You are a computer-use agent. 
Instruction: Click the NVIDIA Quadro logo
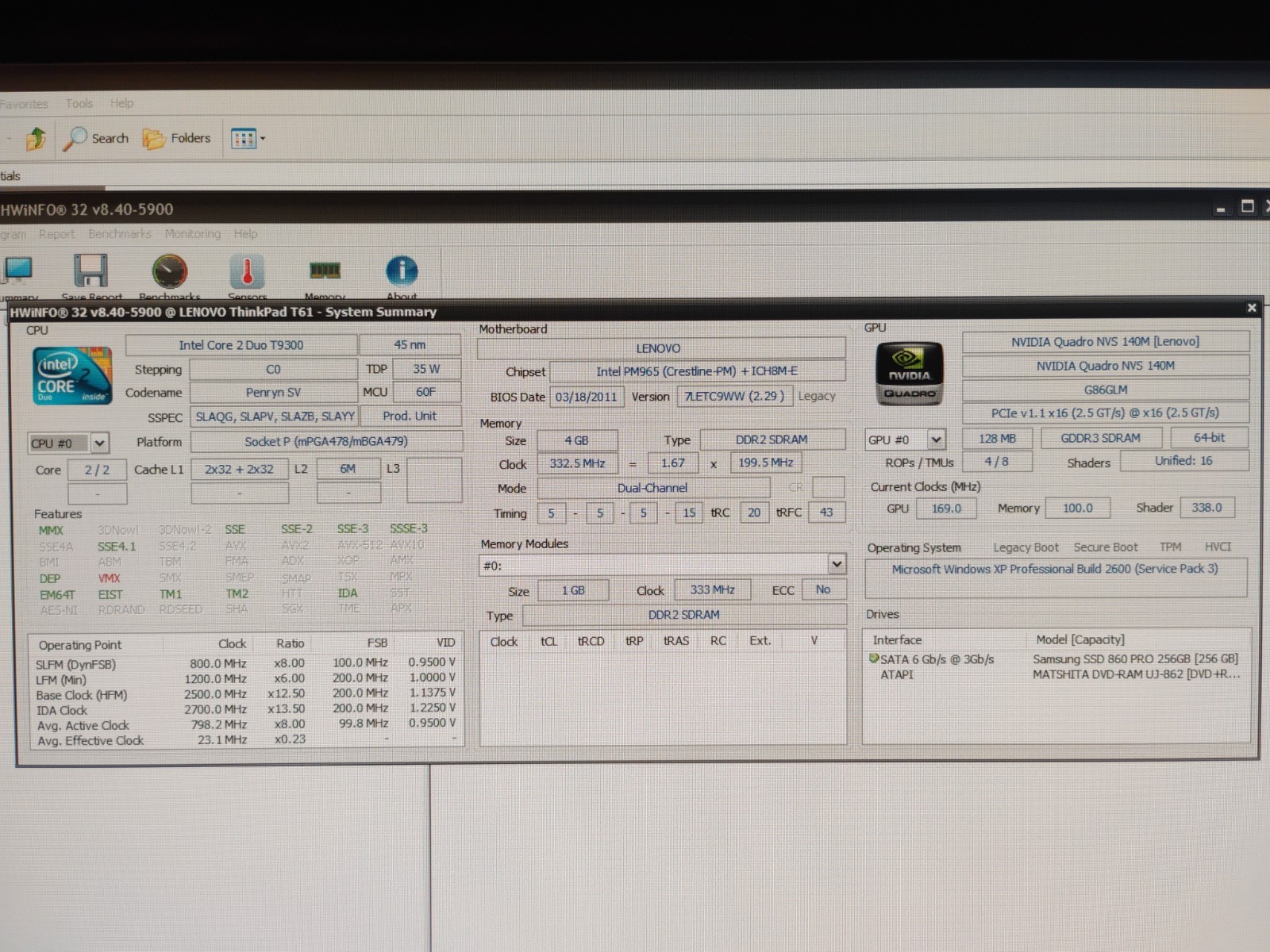(909, 374)
